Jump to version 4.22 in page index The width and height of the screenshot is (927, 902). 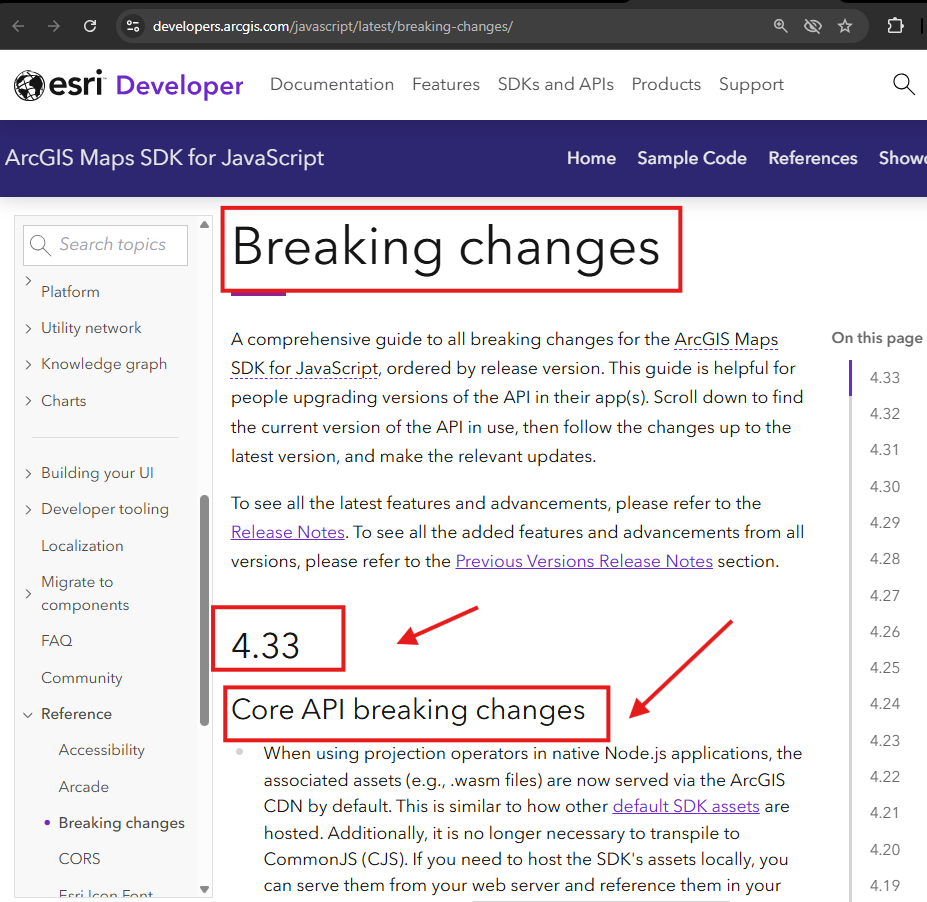(884, 777)
